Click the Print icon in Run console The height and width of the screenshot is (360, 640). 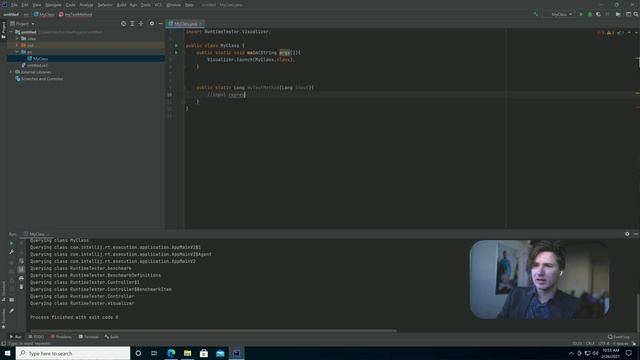[22, 278]
